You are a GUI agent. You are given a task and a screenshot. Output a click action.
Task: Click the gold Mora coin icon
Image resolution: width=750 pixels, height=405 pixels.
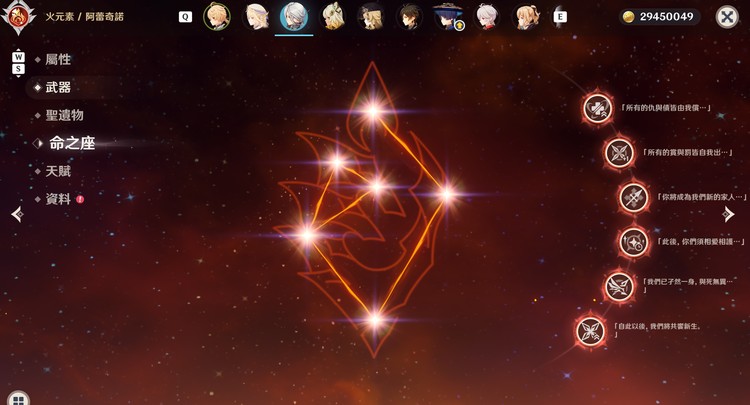[629, 17]
